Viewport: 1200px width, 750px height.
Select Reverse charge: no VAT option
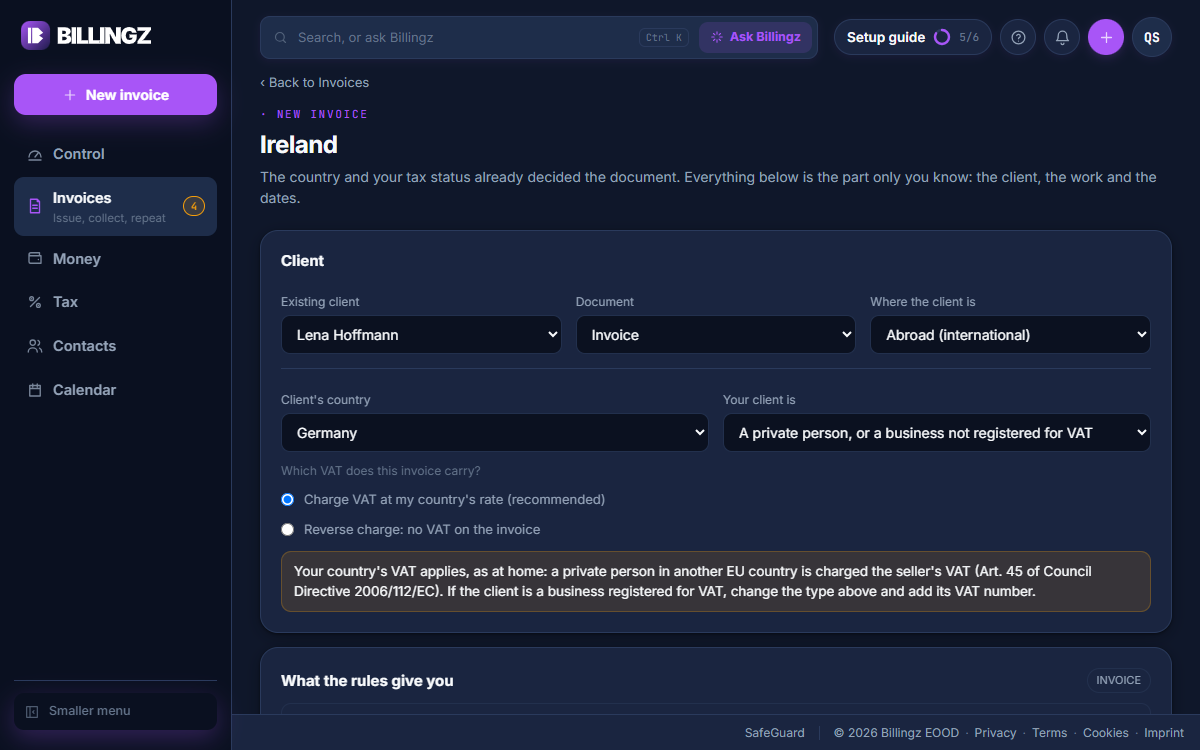(x=288, y=529)
